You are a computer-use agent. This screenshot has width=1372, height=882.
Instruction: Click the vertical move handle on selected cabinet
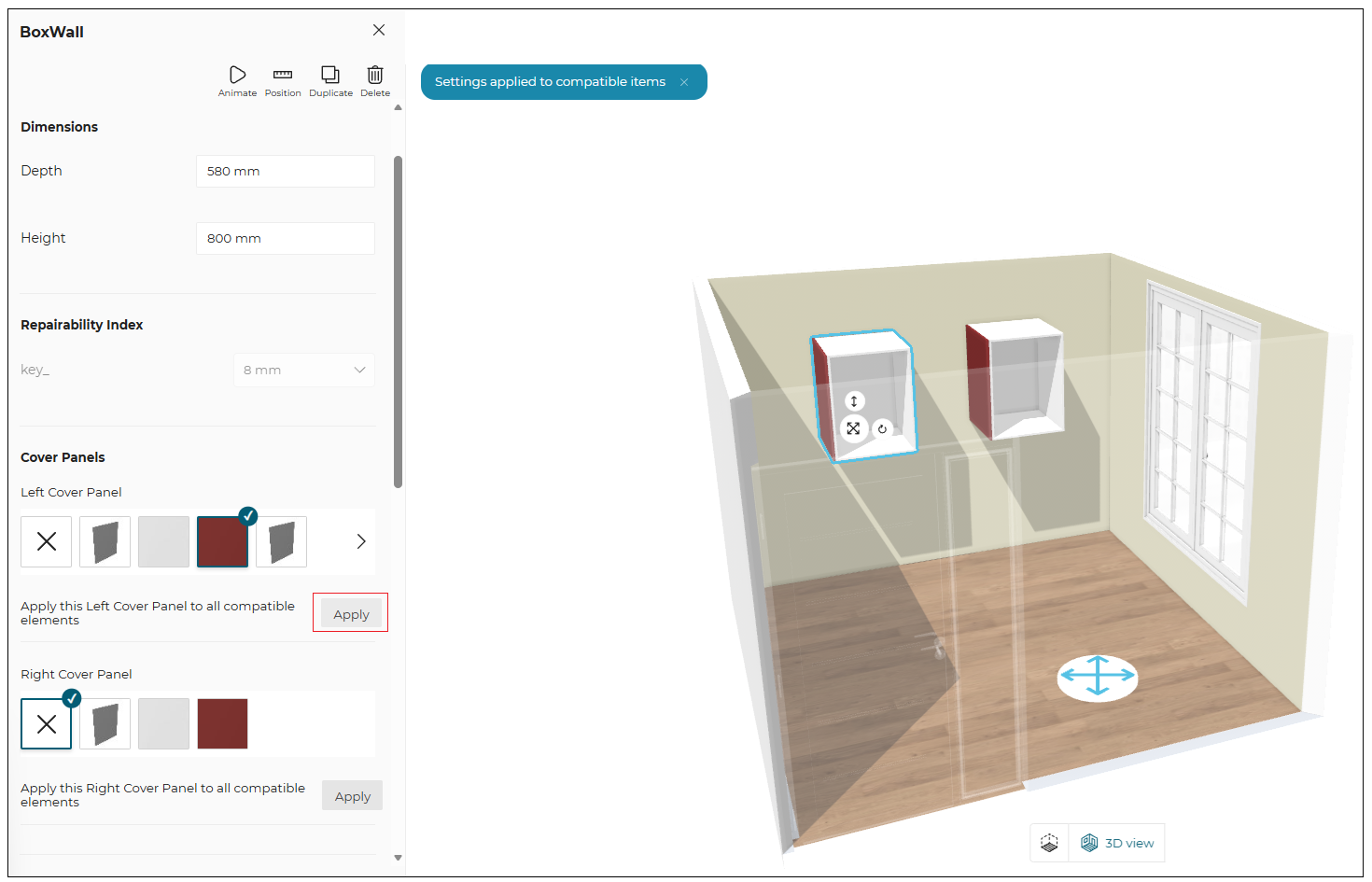[x=854, y=401]
